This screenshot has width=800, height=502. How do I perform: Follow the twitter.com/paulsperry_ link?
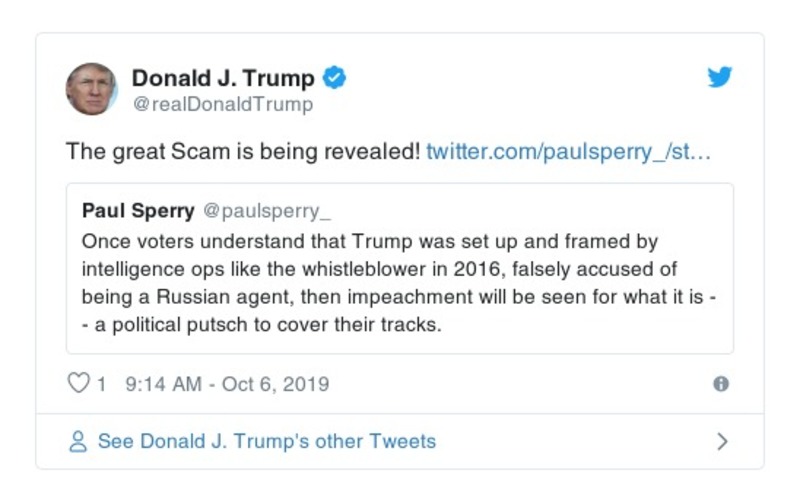tap(568, 152)
